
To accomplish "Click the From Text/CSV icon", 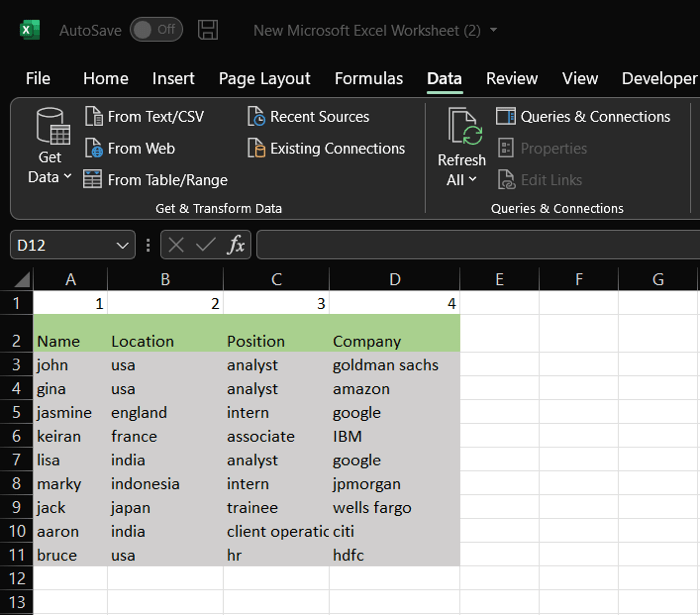I will tap(94, 116).
